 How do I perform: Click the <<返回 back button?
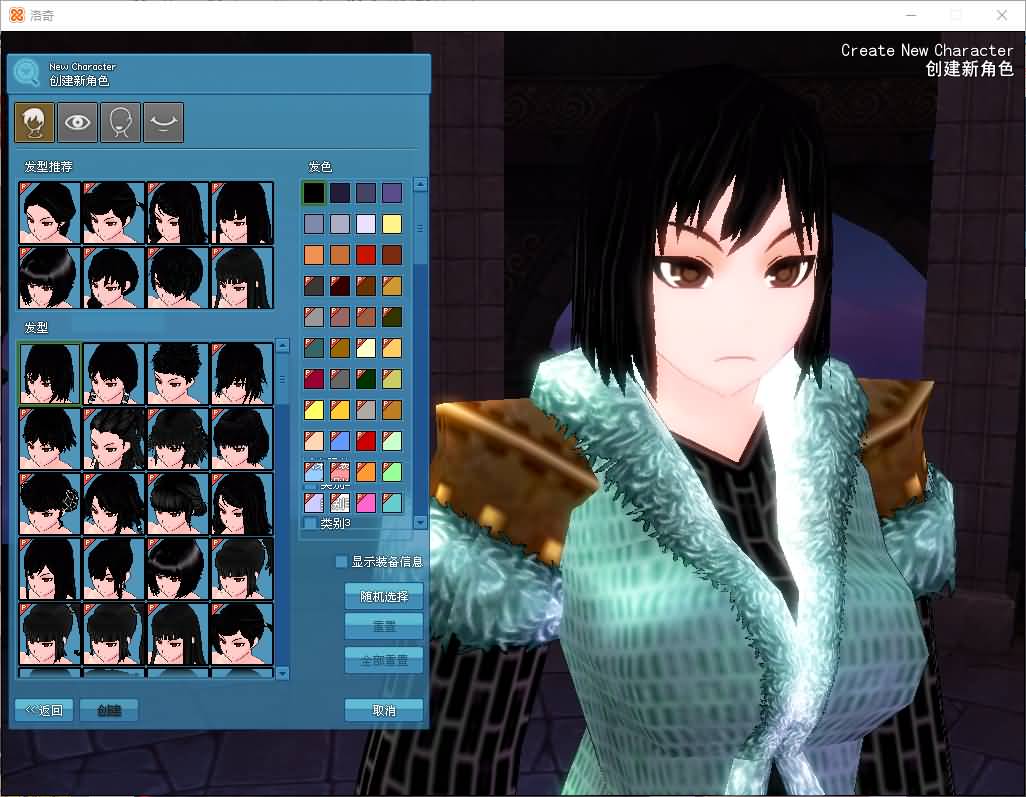tap(43, 710)
